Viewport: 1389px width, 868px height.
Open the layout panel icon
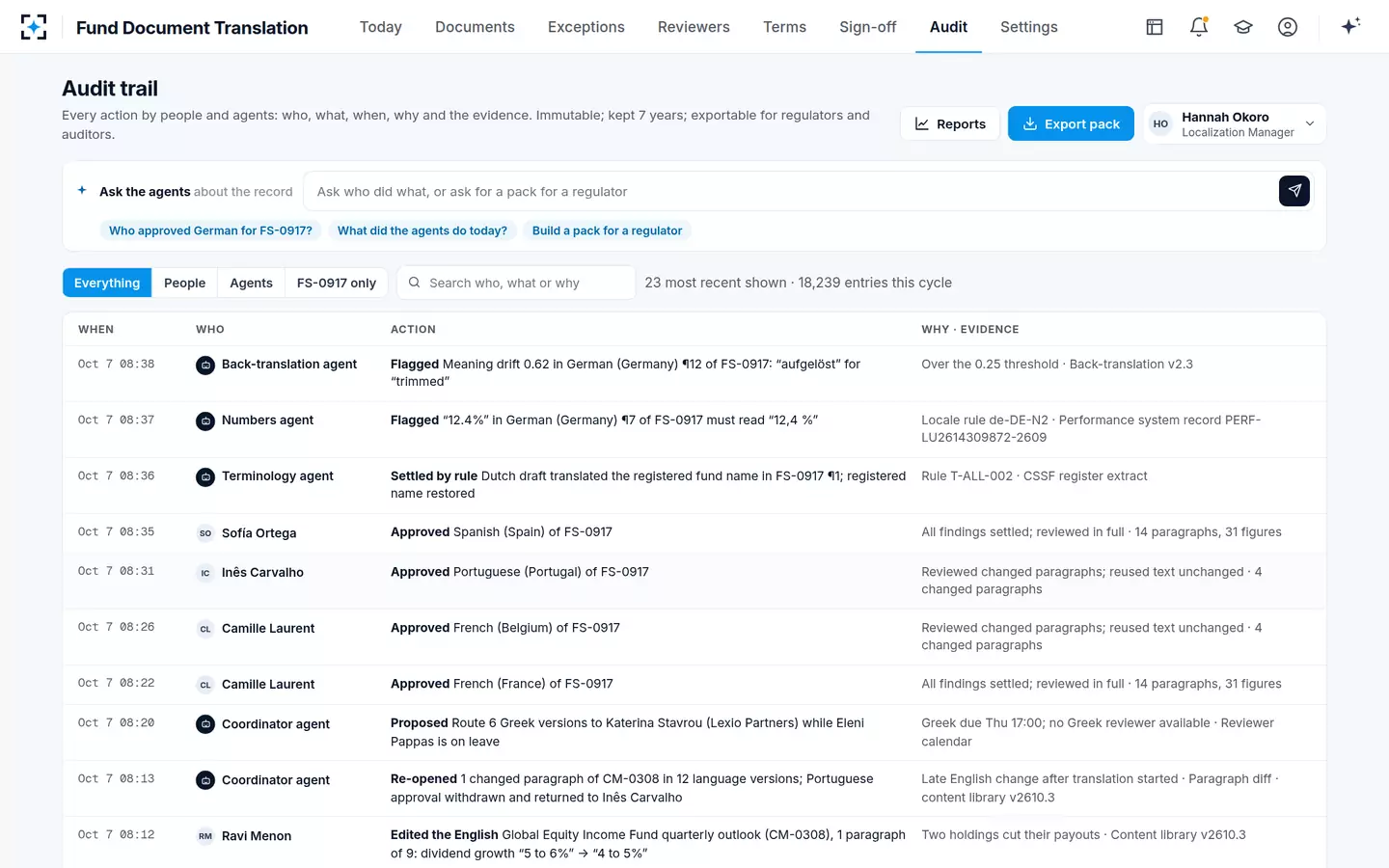1155,27
